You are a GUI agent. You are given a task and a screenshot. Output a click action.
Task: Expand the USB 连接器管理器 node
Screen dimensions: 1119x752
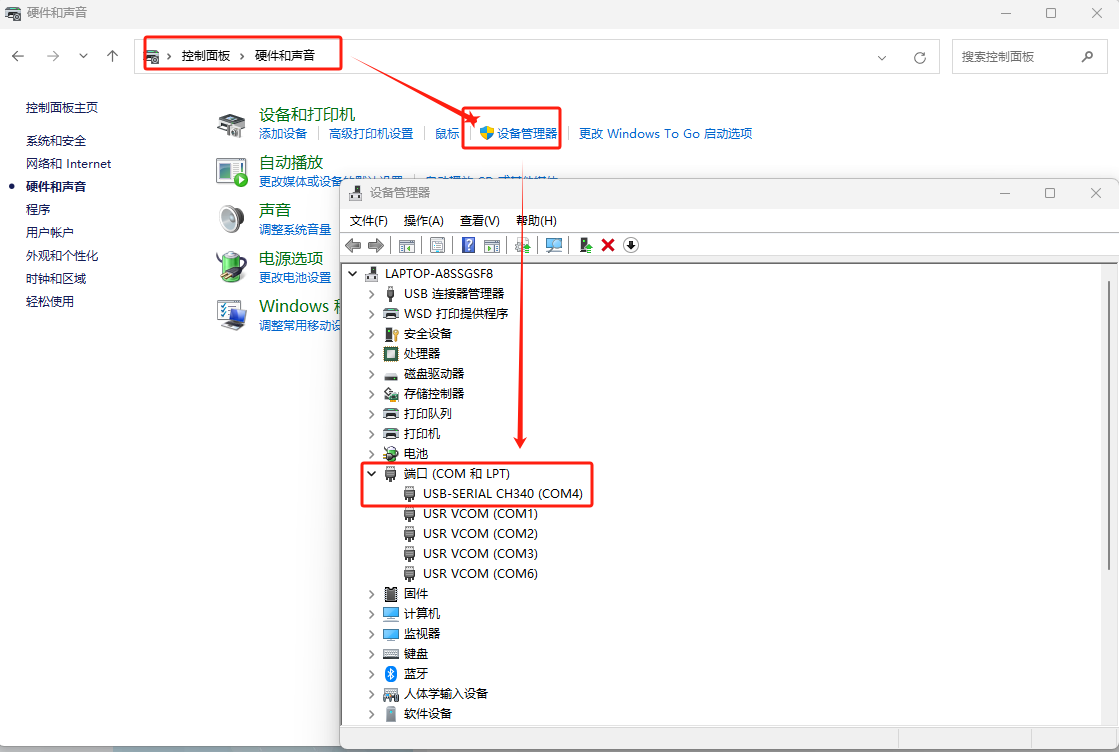[x=372, y=294]
